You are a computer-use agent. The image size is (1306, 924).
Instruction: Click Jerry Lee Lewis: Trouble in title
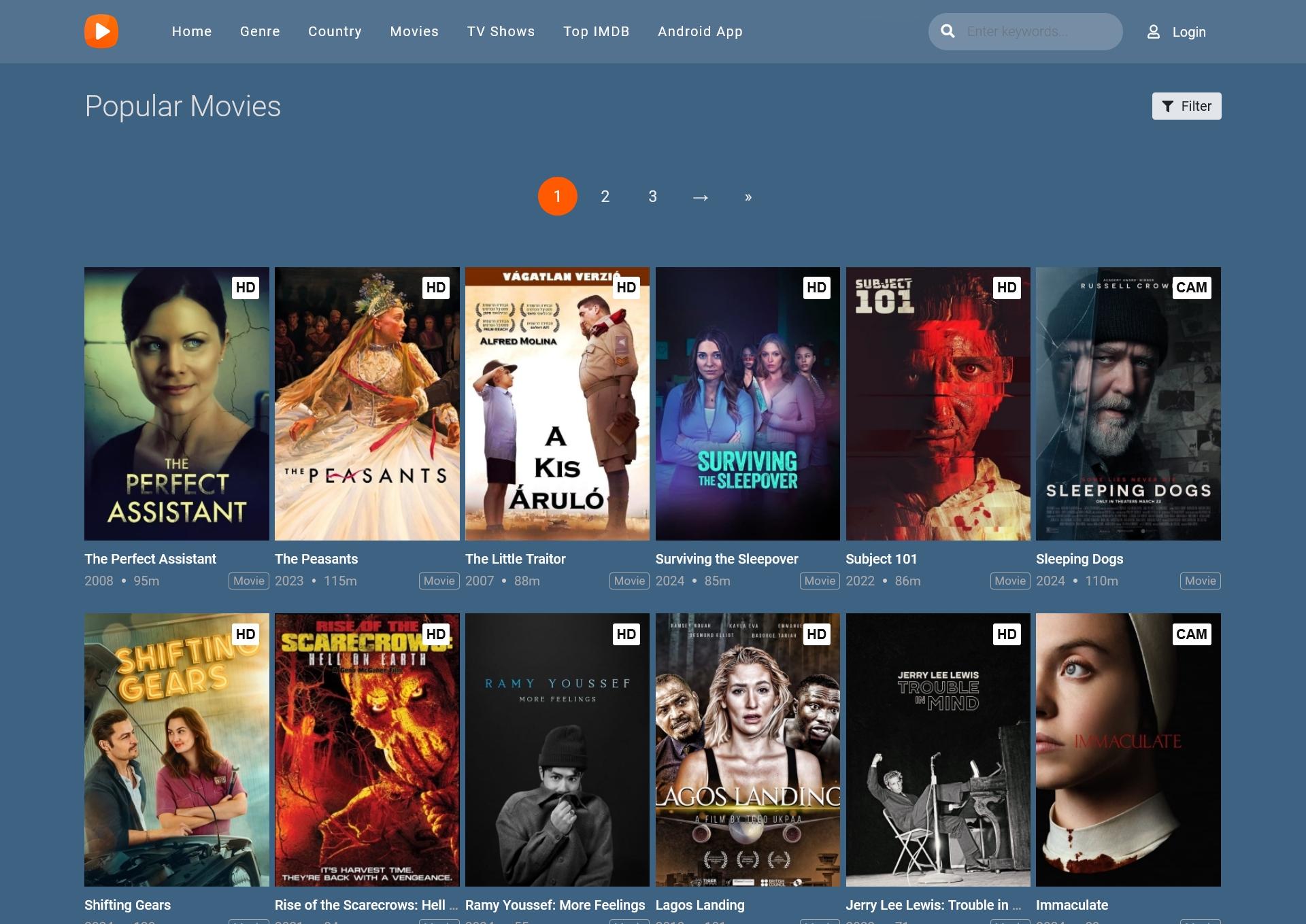(x=933, y=905)
